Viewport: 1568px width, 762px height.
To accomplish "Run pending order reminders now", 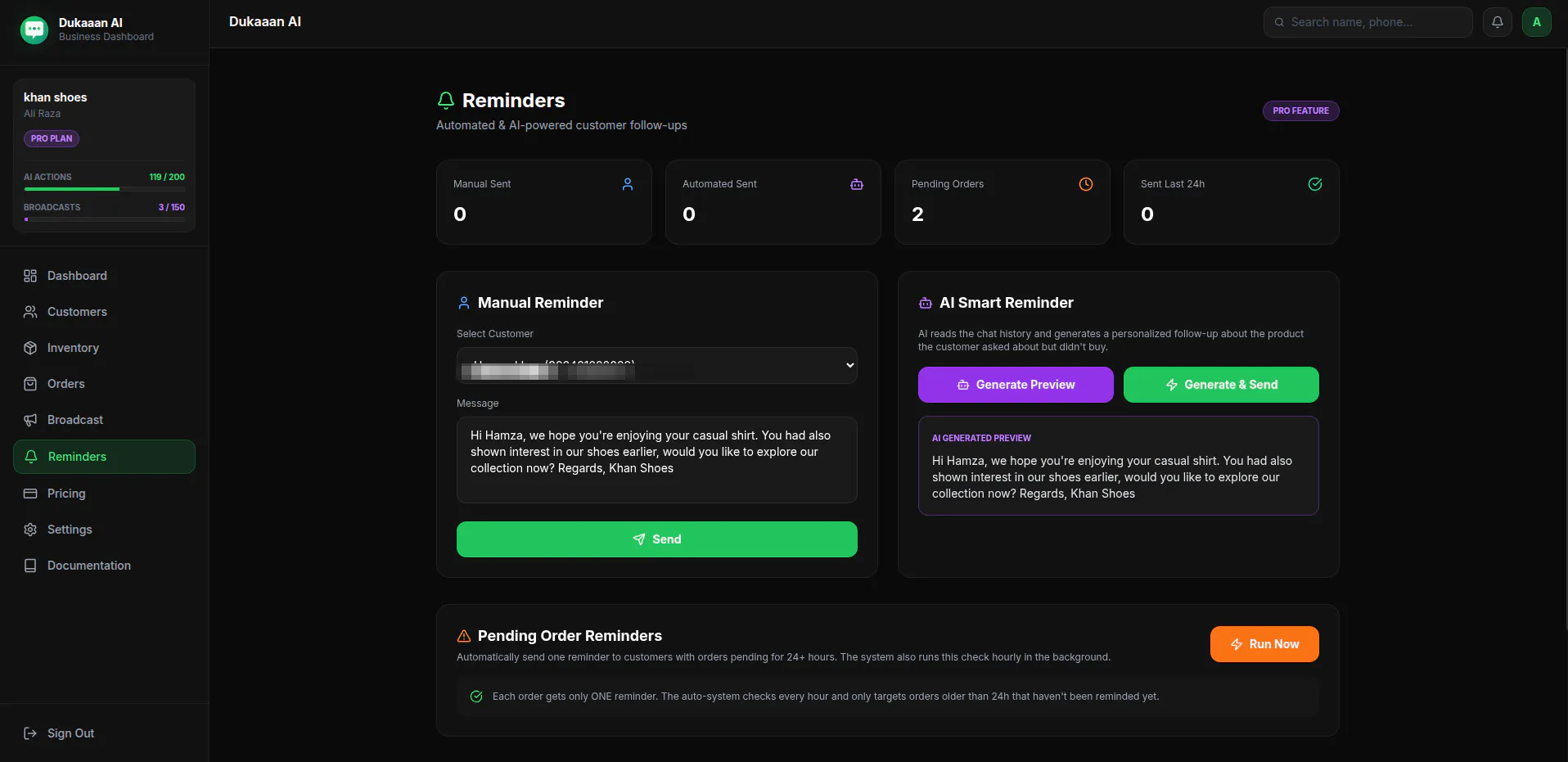I will (x=1264, y=644).
